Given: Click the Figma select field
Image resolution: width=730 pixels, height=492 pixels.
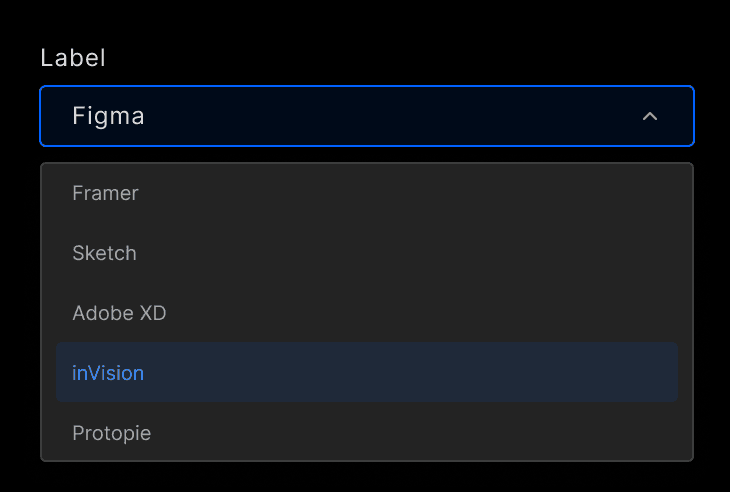Looking at the screenshot, I should click(366, 116).
